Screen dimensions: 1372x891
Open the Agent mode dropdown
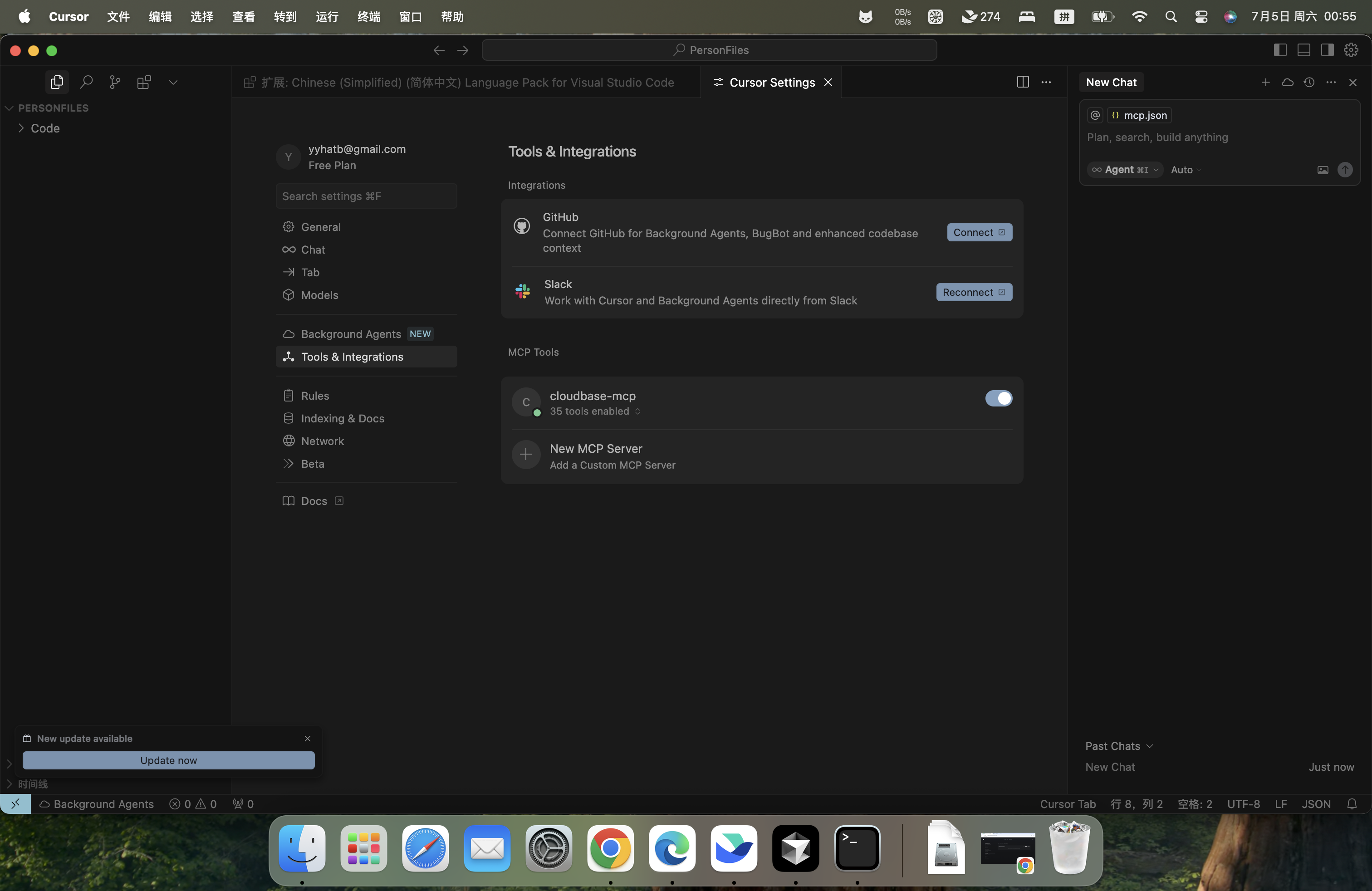(1125, 170)
